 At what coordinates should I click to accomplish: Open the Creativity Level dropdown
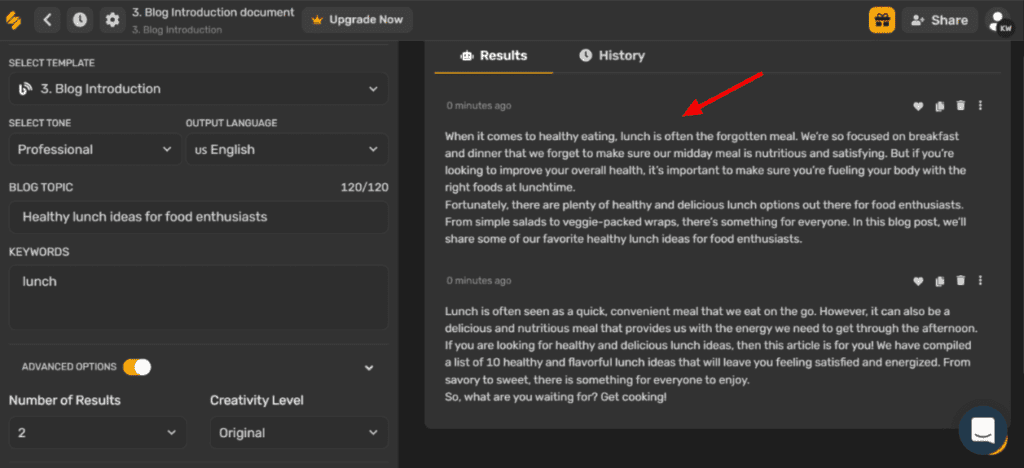point(298,433)
